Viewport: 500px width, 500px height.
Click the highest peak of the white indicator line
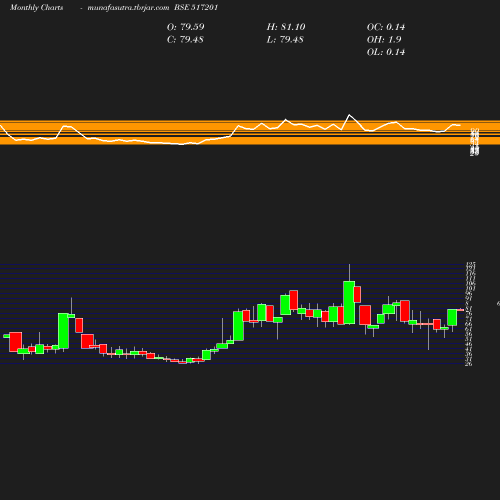tap(349, 115)
